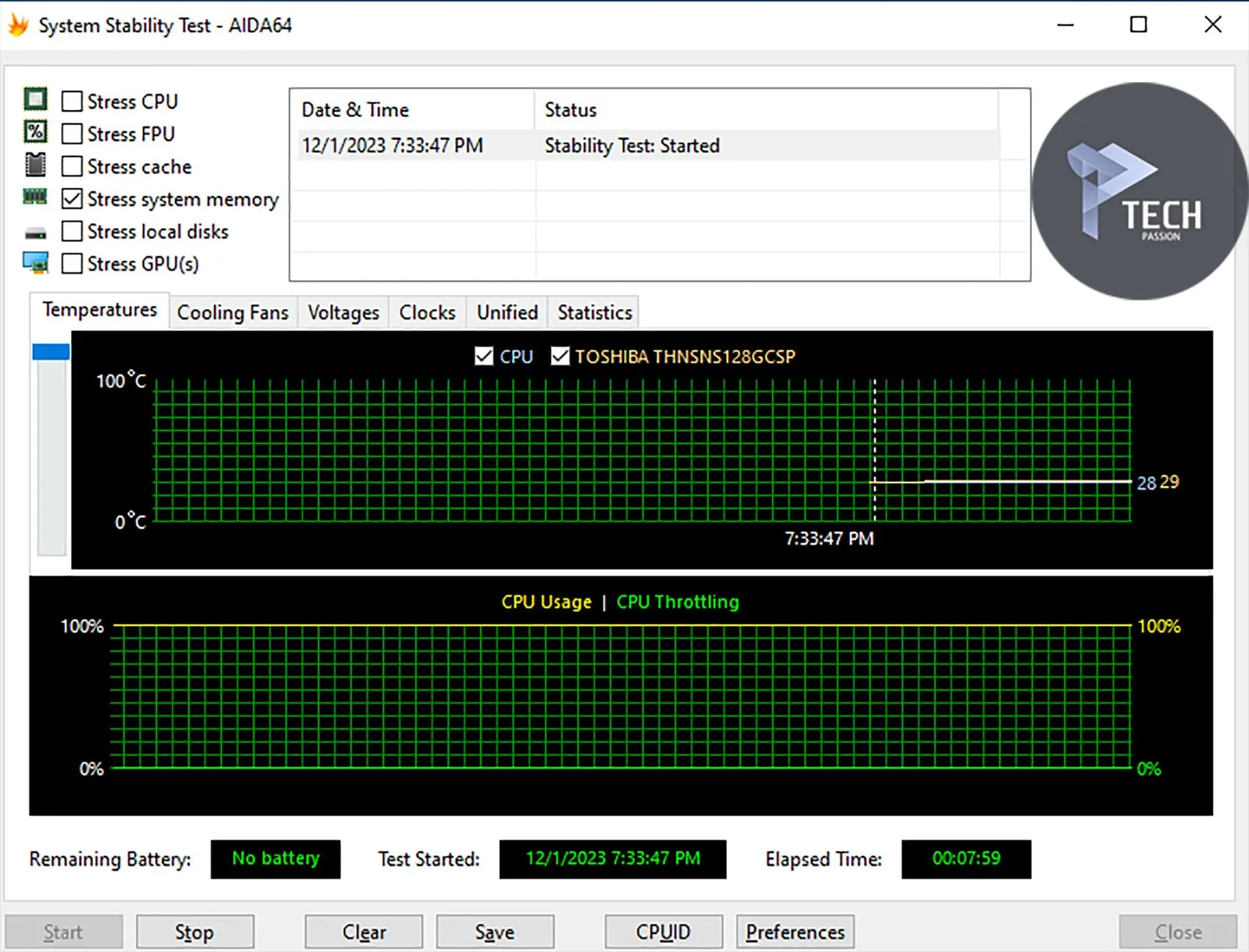Click the 29 temperature reading beside graph

coord(1169,482)
